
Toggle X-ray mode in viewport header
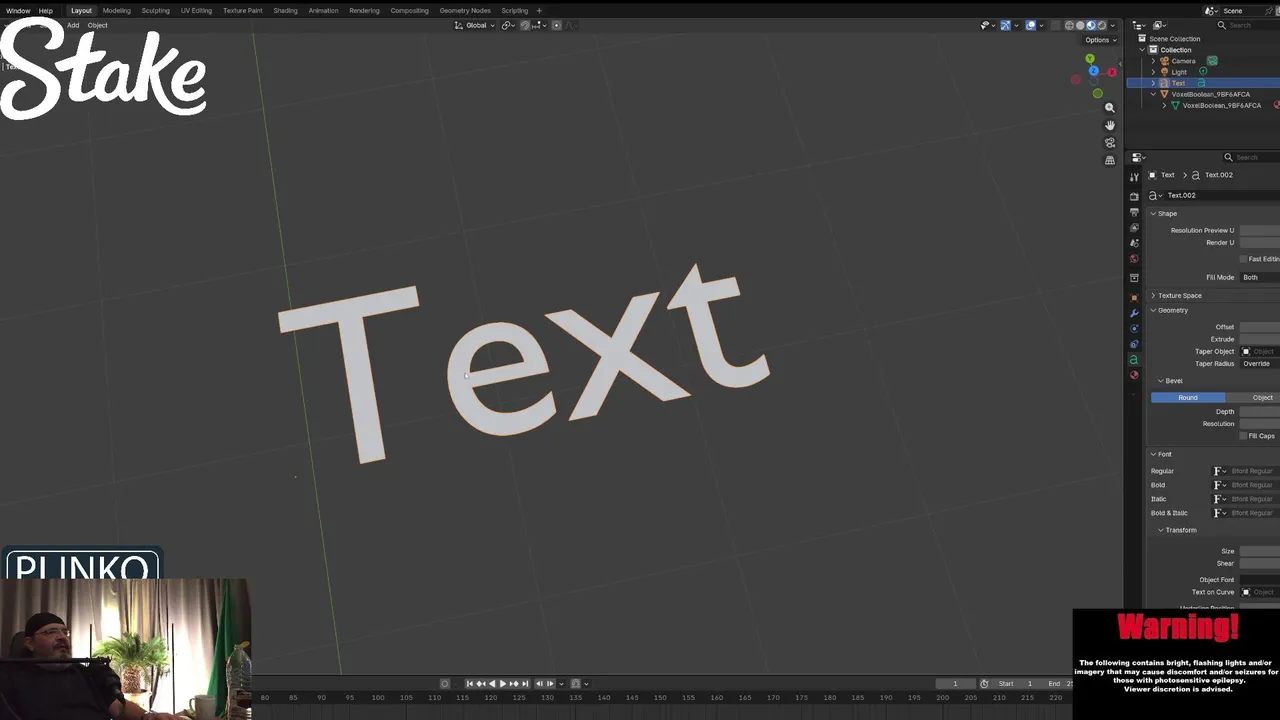[1055, 25]
